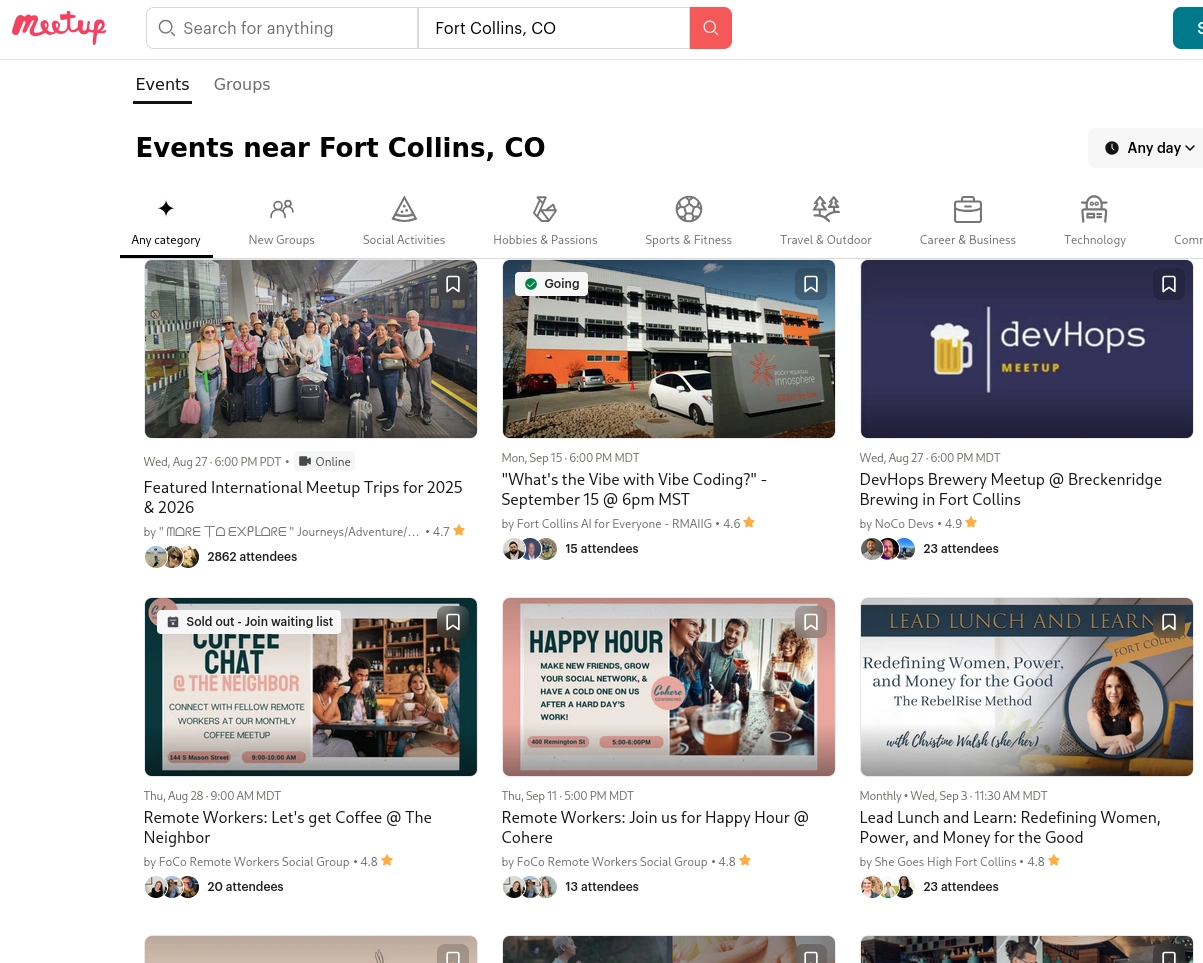Click the Going badge on Vibe Coding
This screenshot has width=1203, height=963.
pos(551,284)
